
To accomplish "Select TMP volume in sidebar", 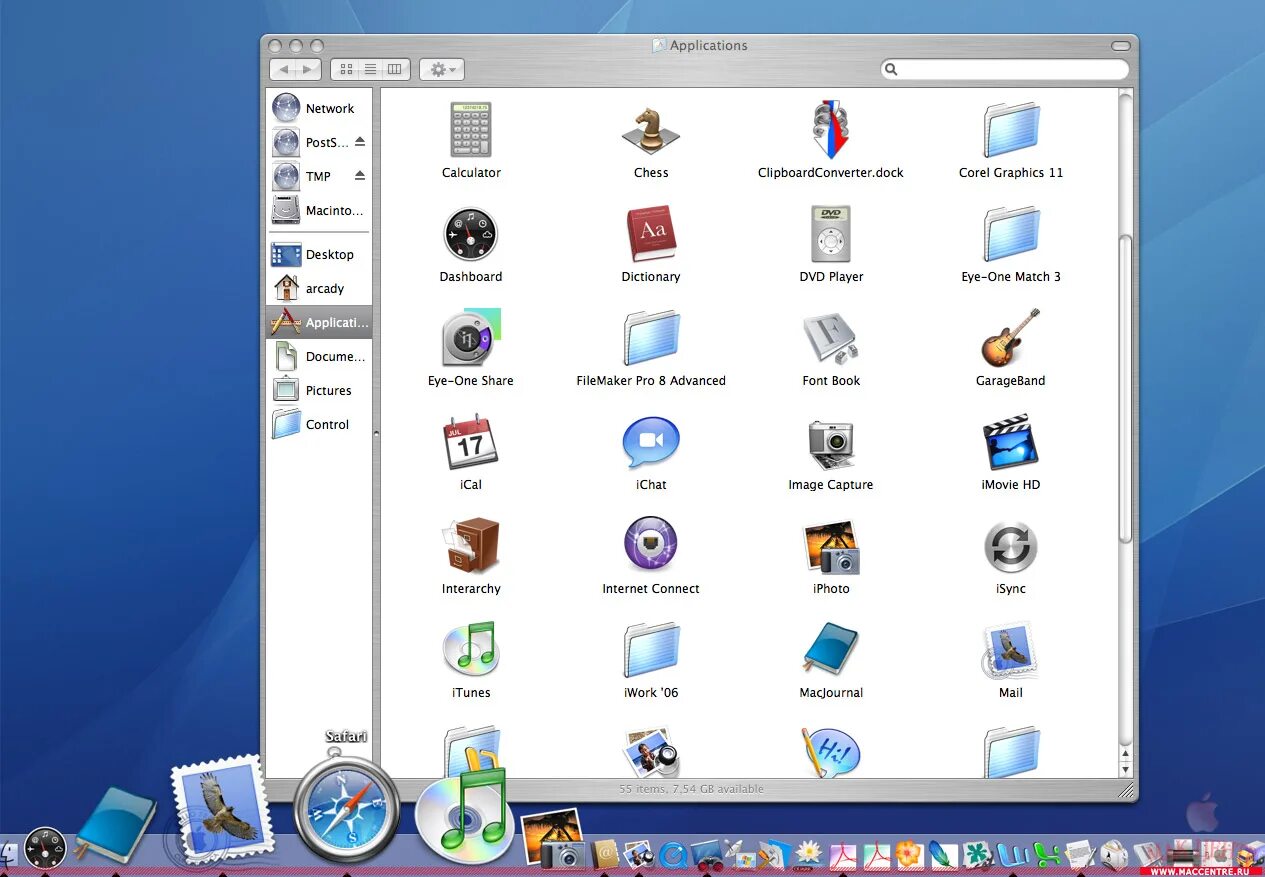I will pyautogui.click(x=319, y=176).
